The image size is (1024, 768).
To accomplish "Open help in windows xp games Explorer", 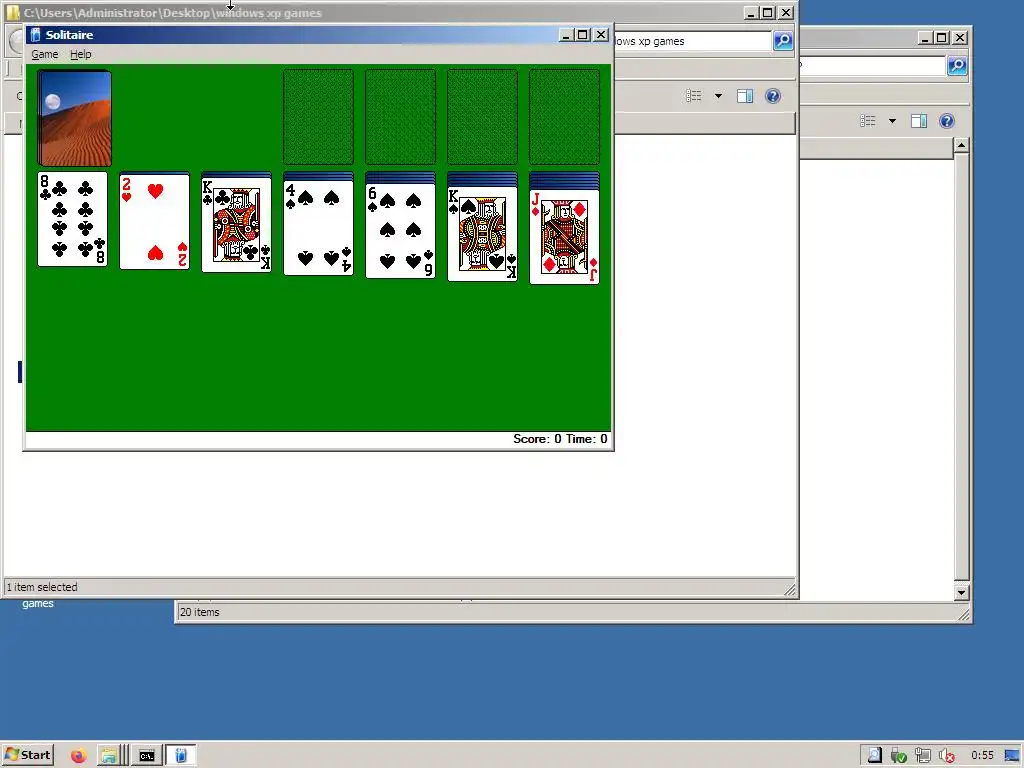I will (x=773, y=97).
